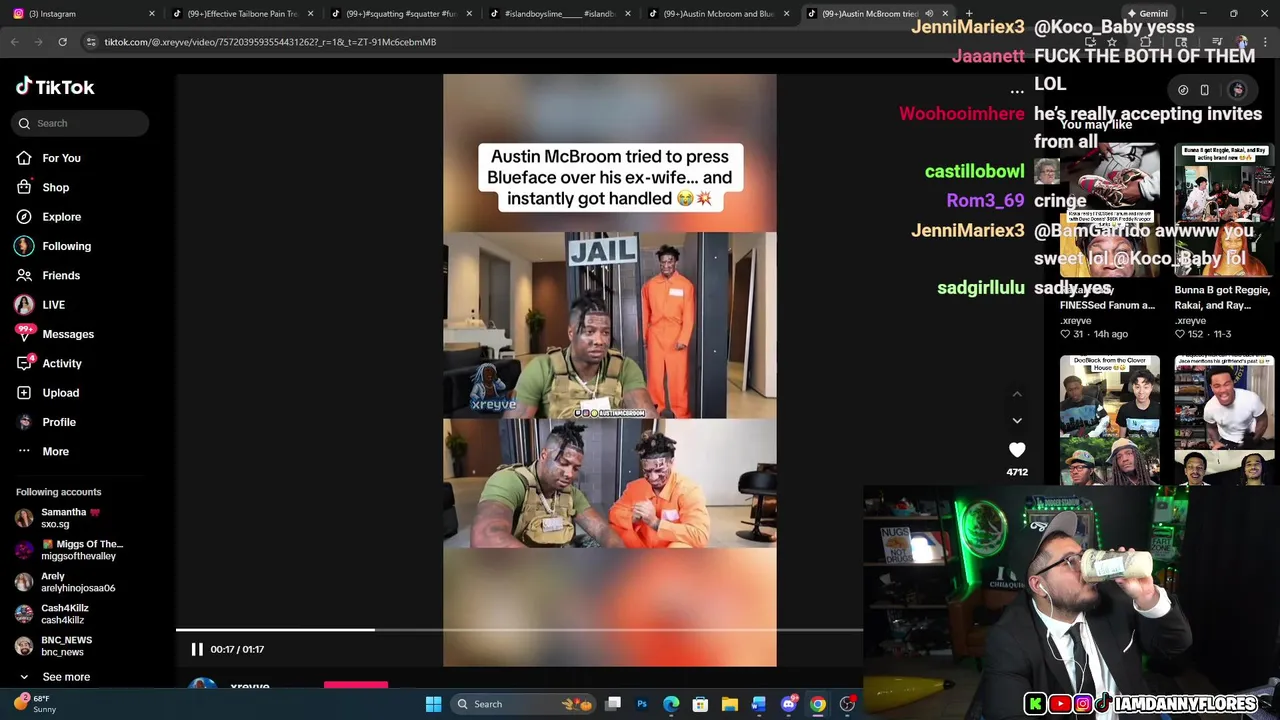The width and height of the screenshot is (1280, 720).
Task: Open Messages in the sidebar
Action: point(67,334)
